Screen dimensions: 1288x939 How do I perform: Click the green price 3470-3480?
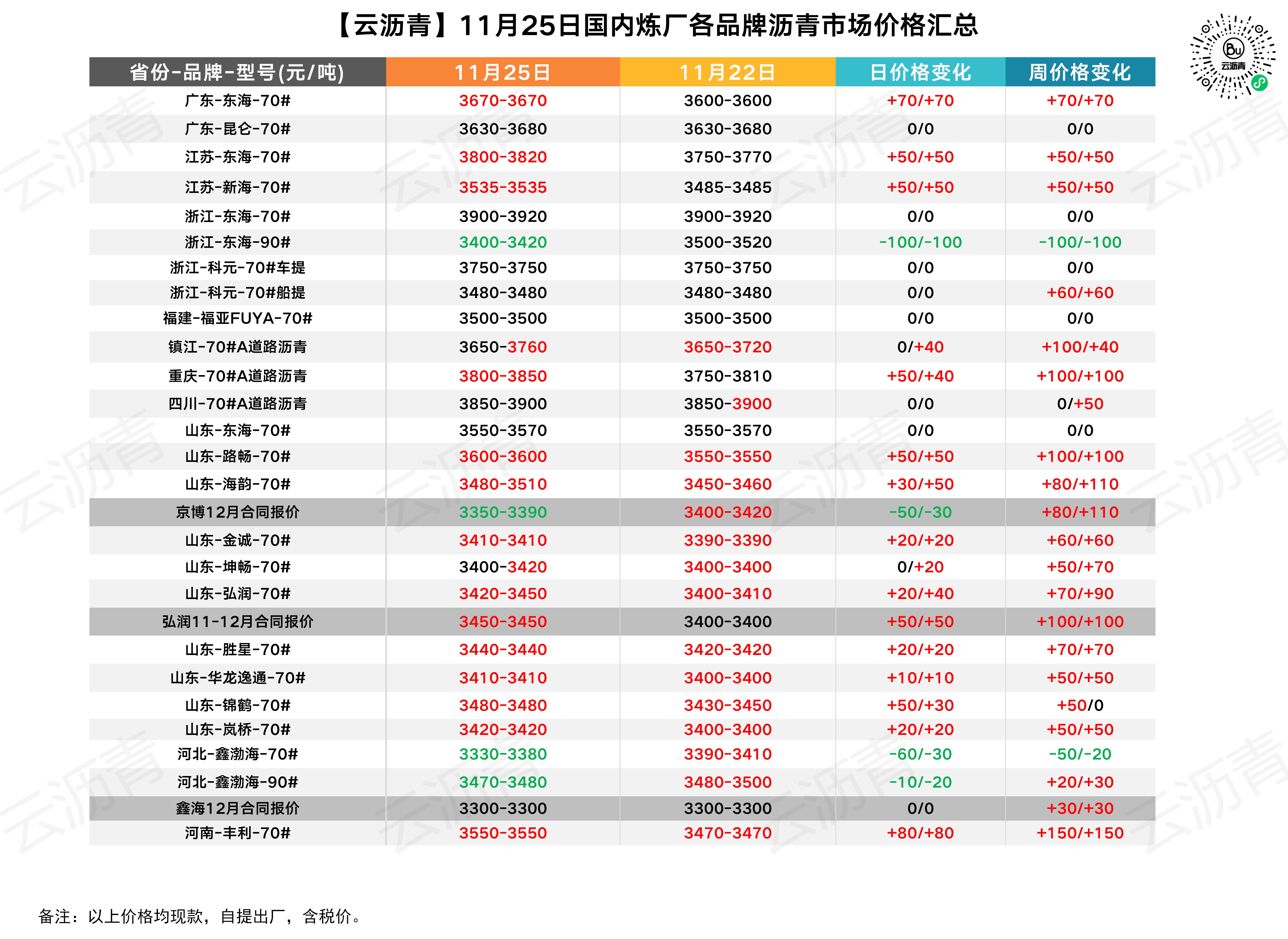point(503,782)
